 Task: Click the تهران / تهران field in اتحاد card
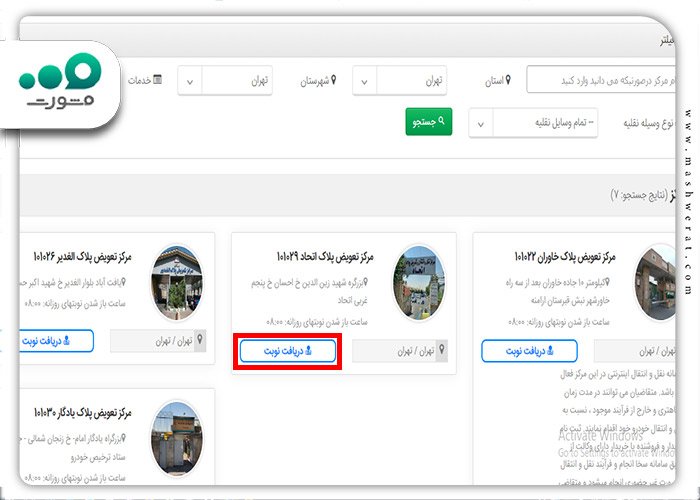(x=400, y=351)
